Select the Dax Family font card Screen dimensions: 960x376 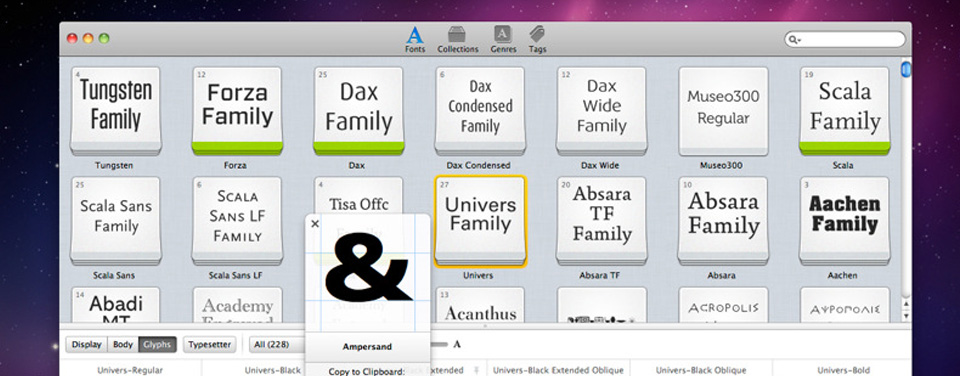coord(358,111)
